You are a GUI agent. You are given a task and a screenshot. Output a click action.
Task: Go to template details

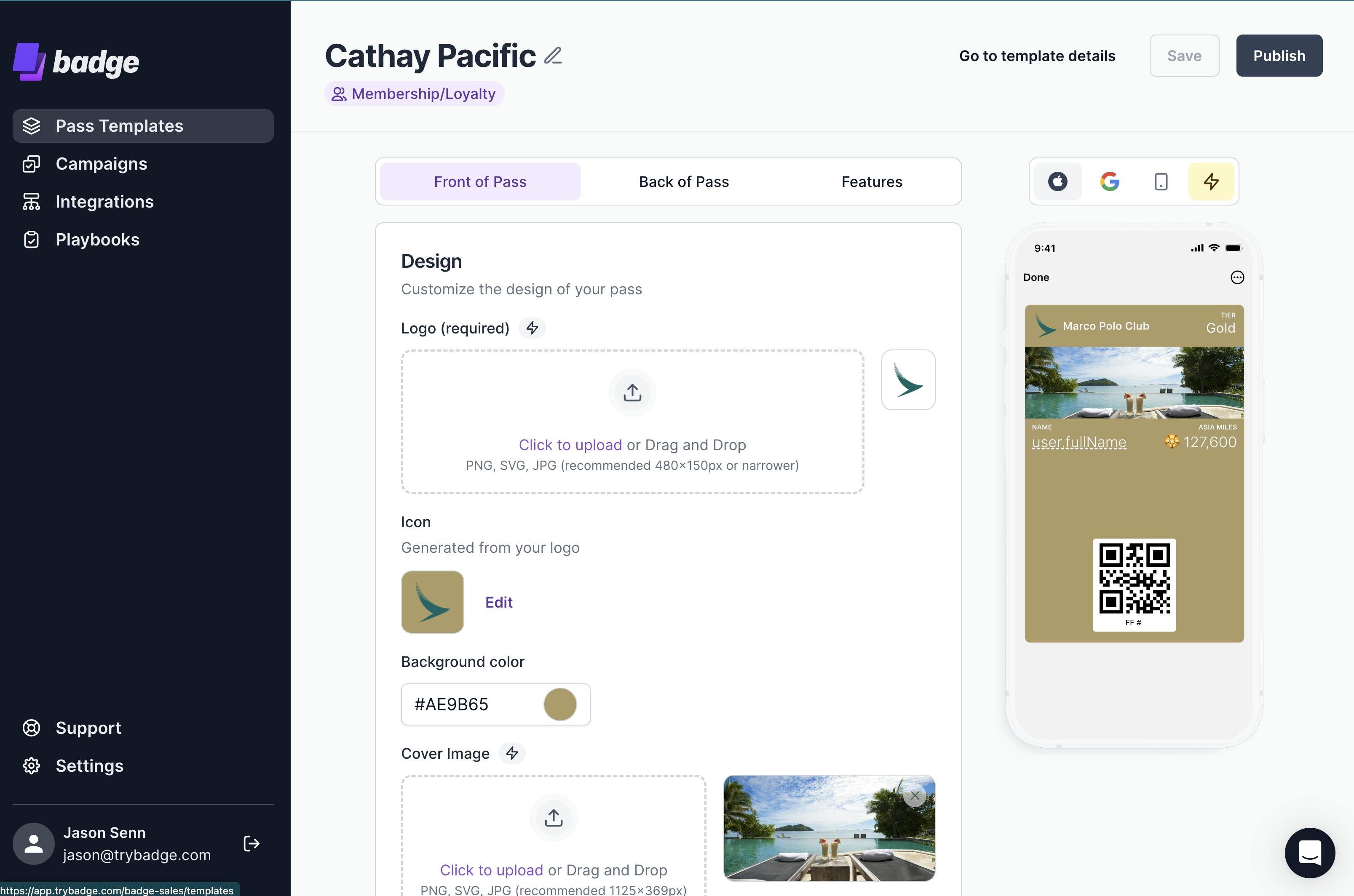tap(1037, 56)
